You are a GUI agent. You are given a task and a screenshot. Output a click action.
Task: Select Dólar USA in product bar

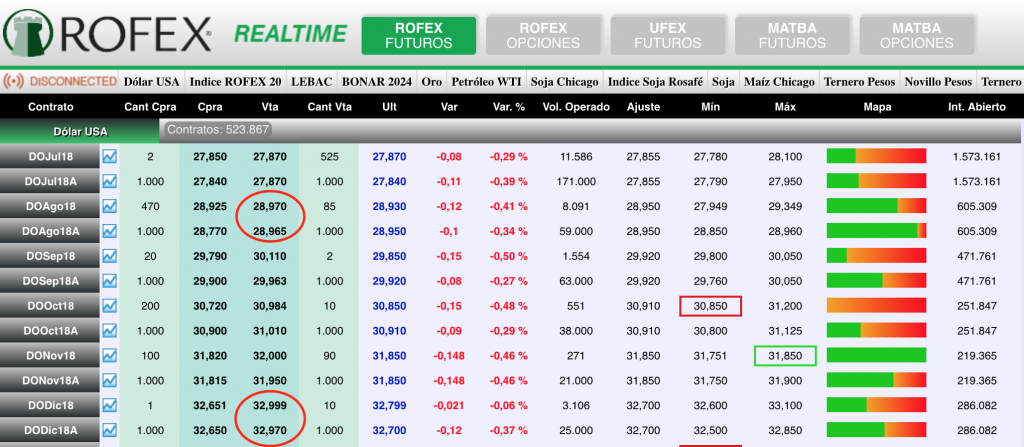pyautogui.click(x=152, y=82)
